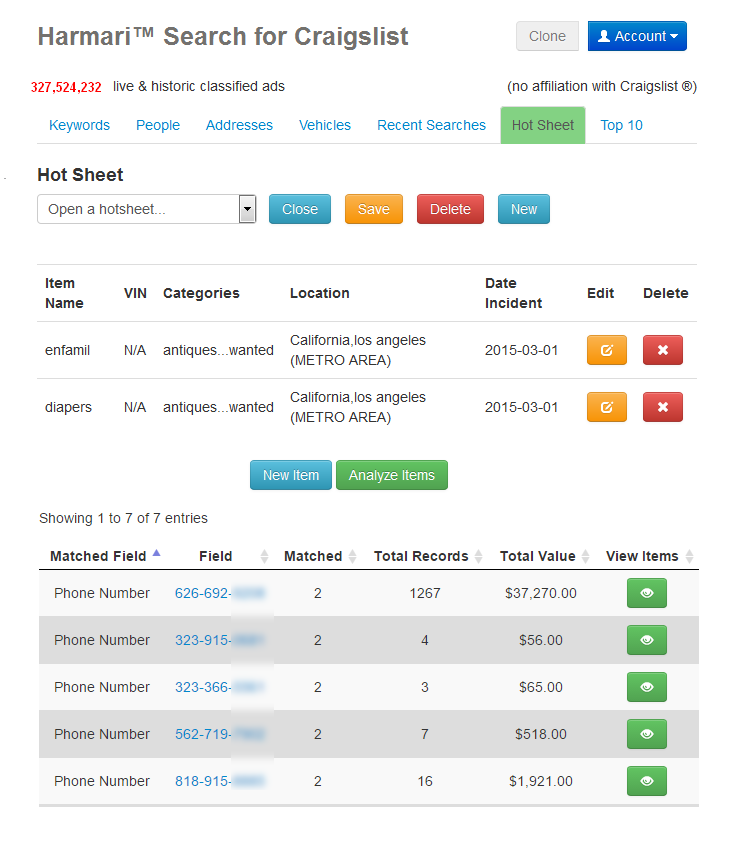View items for phone 818-915

pyautogui.click(x=646, y=781)
